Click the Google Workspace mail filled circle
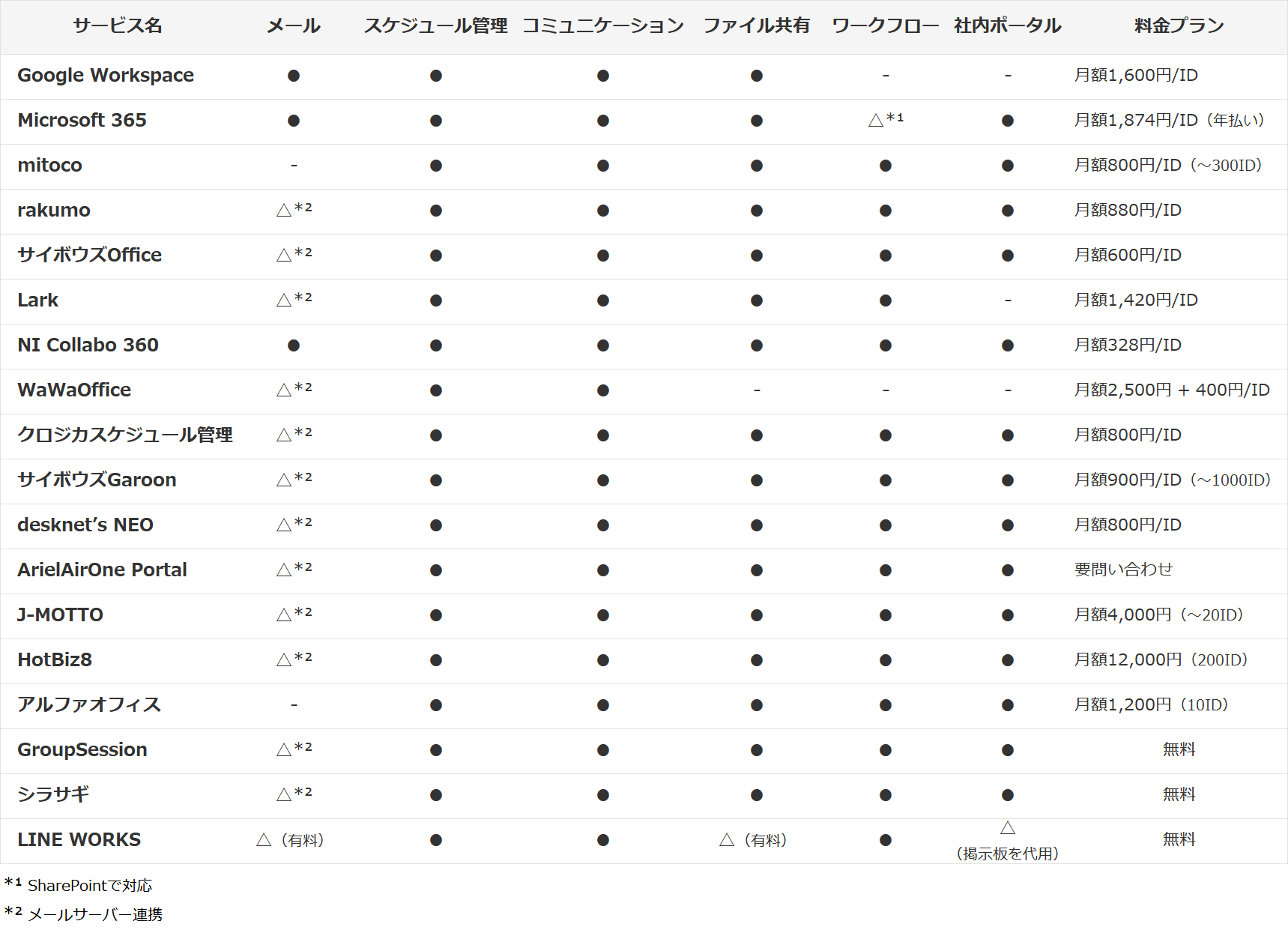Image resolution: width=1288 pixels, height=930 pixels. pos(294,76)
